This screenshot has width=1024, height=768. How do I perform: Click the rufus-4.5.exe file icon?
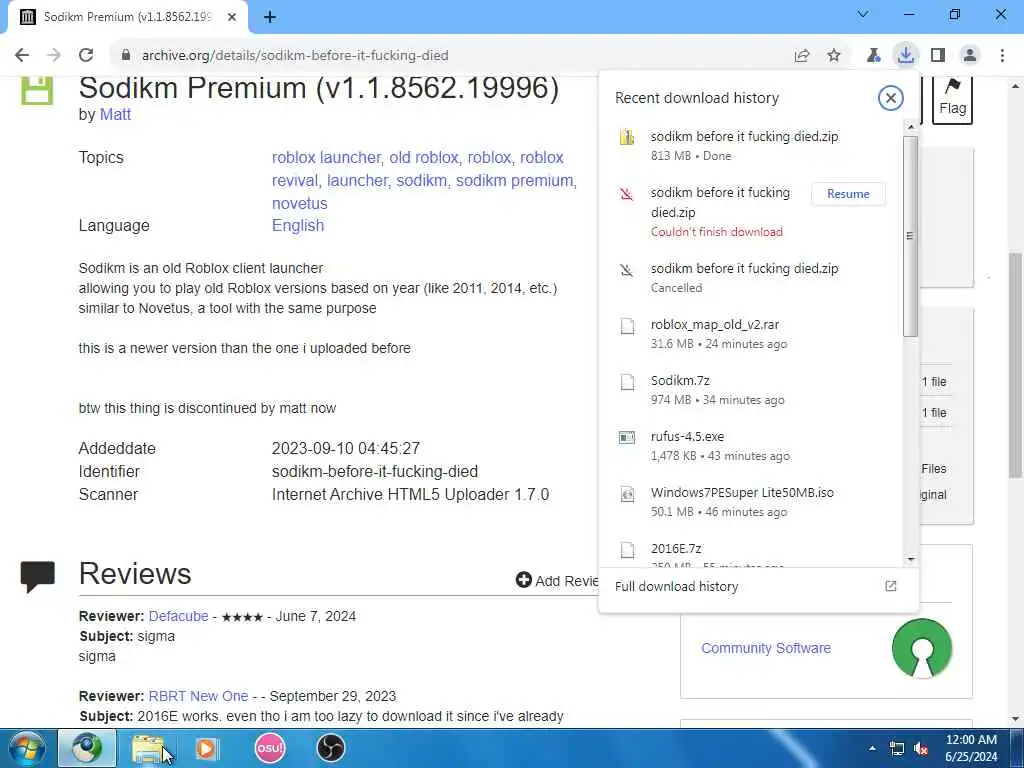[x=627, y=438]
